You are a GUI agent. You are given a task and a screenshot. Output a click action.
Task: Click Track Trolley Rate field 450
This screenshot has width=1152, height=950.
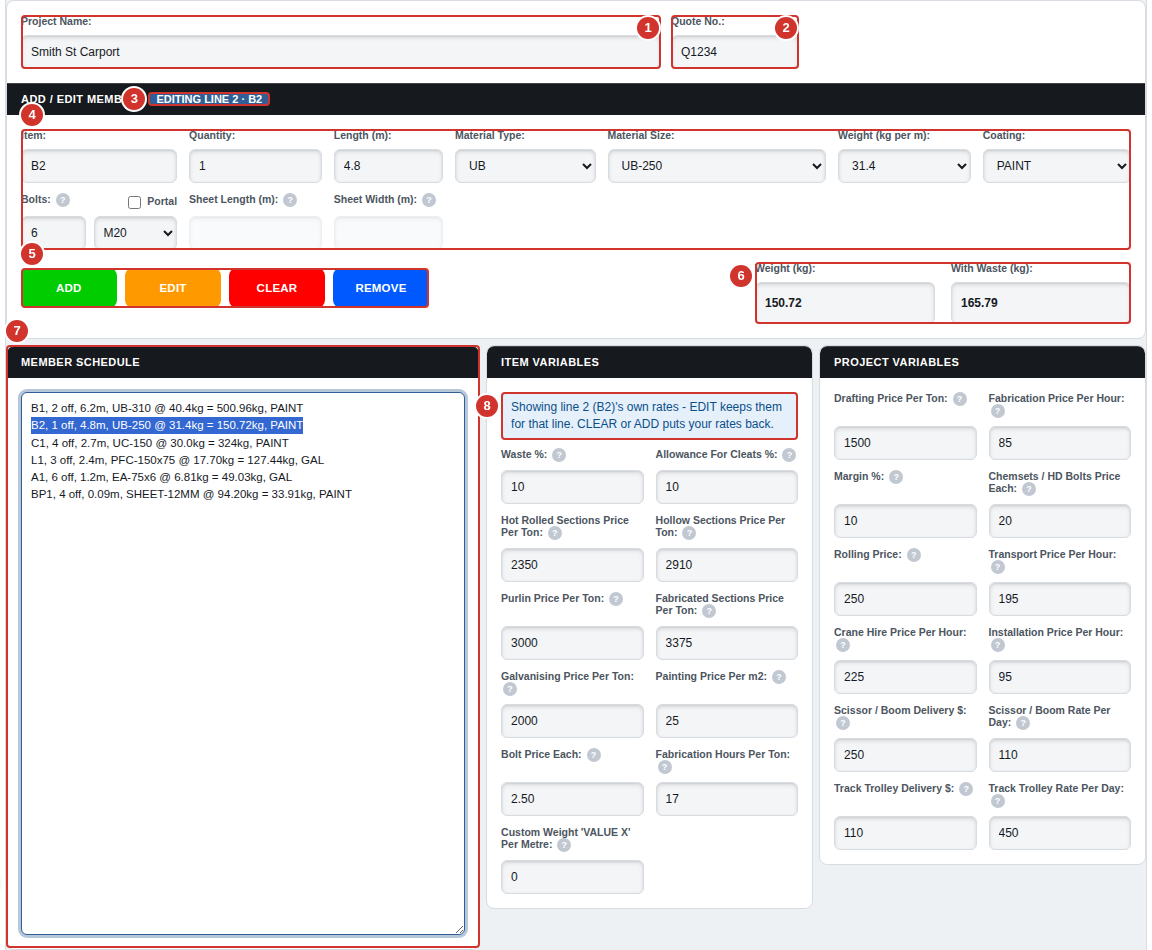[x=1059, y=833]
